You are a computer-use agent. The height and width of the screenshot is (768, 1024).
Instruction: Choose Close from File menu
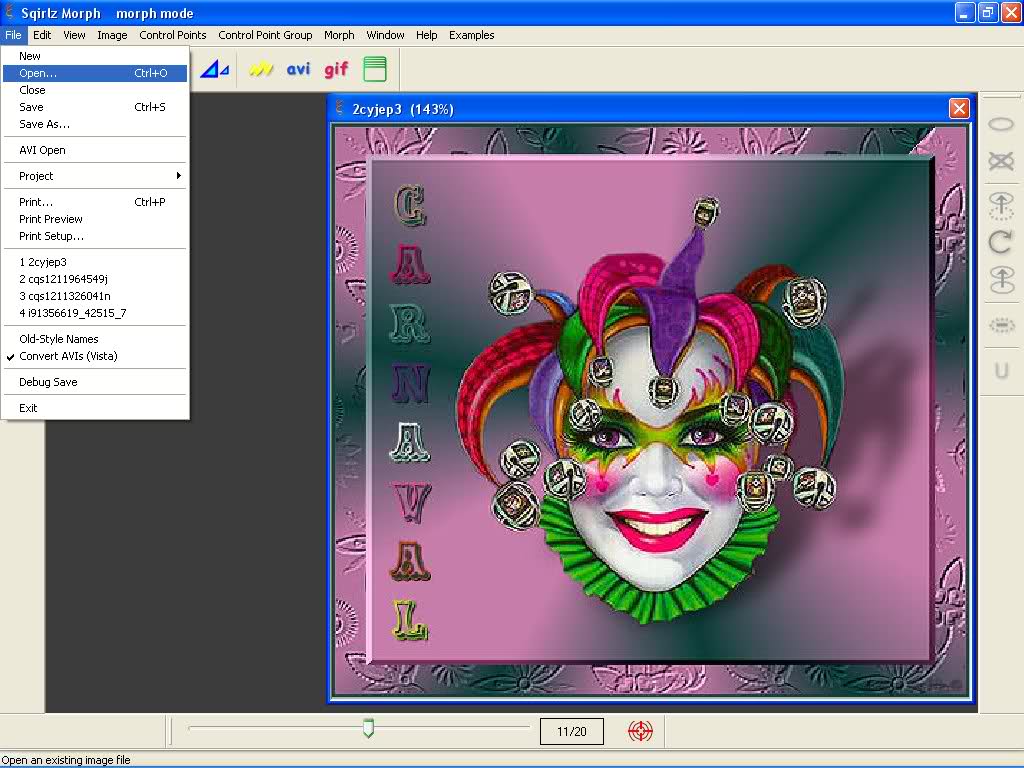pyautogui.click(x=95, y=90)
